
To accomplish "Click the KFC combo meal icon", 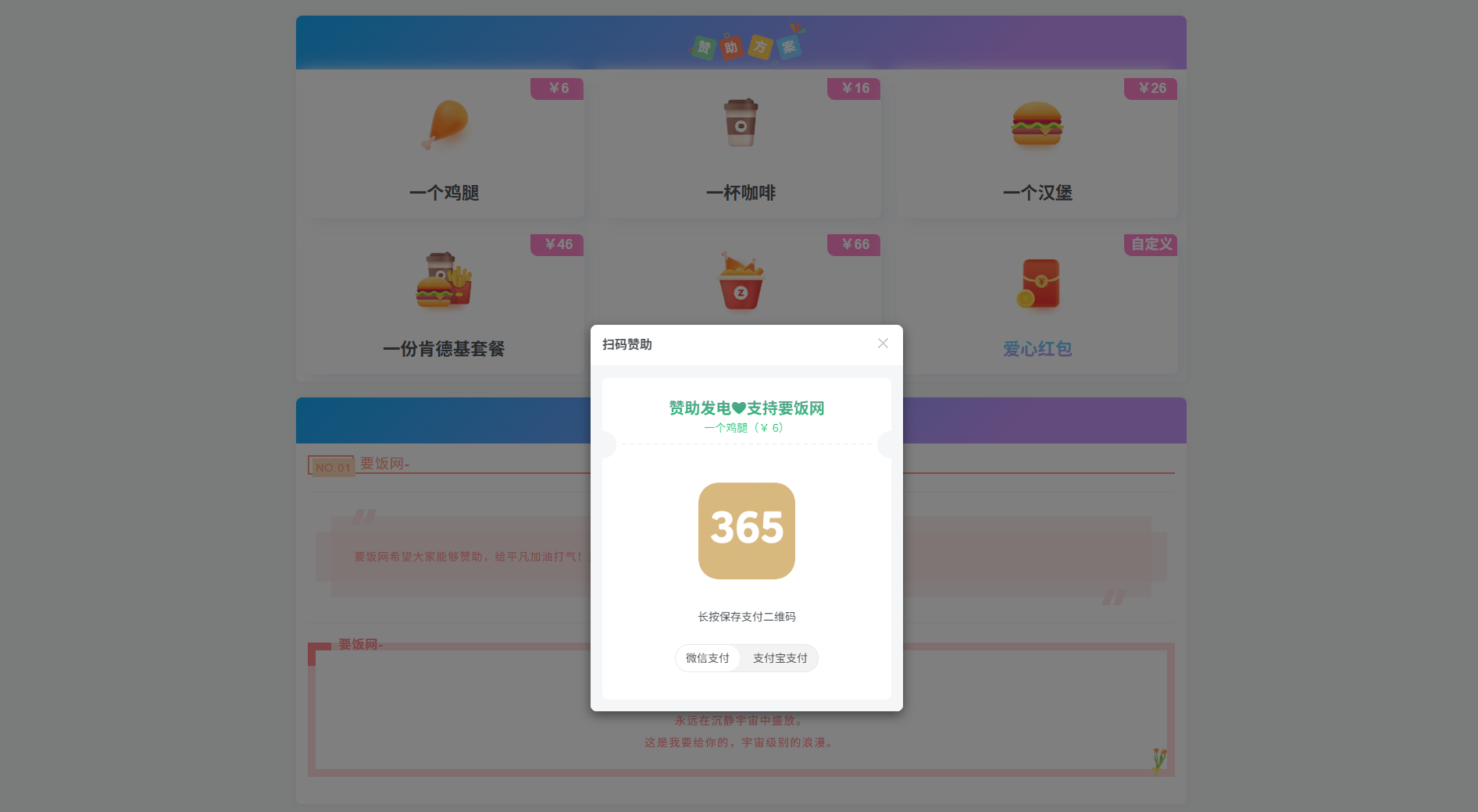I will 444,280.
